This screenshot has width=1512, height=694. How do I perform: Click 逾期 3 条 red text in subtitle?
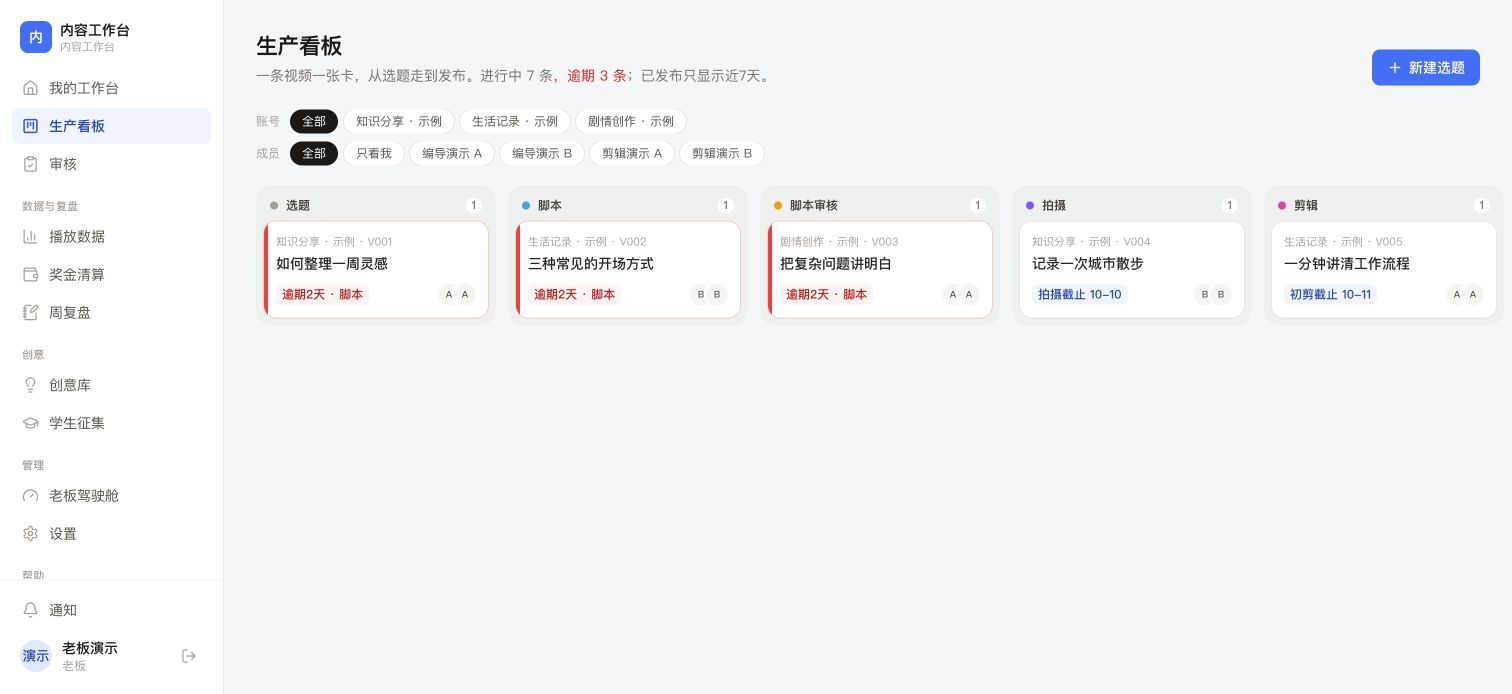pyautogui.click(x=597, y=76)
